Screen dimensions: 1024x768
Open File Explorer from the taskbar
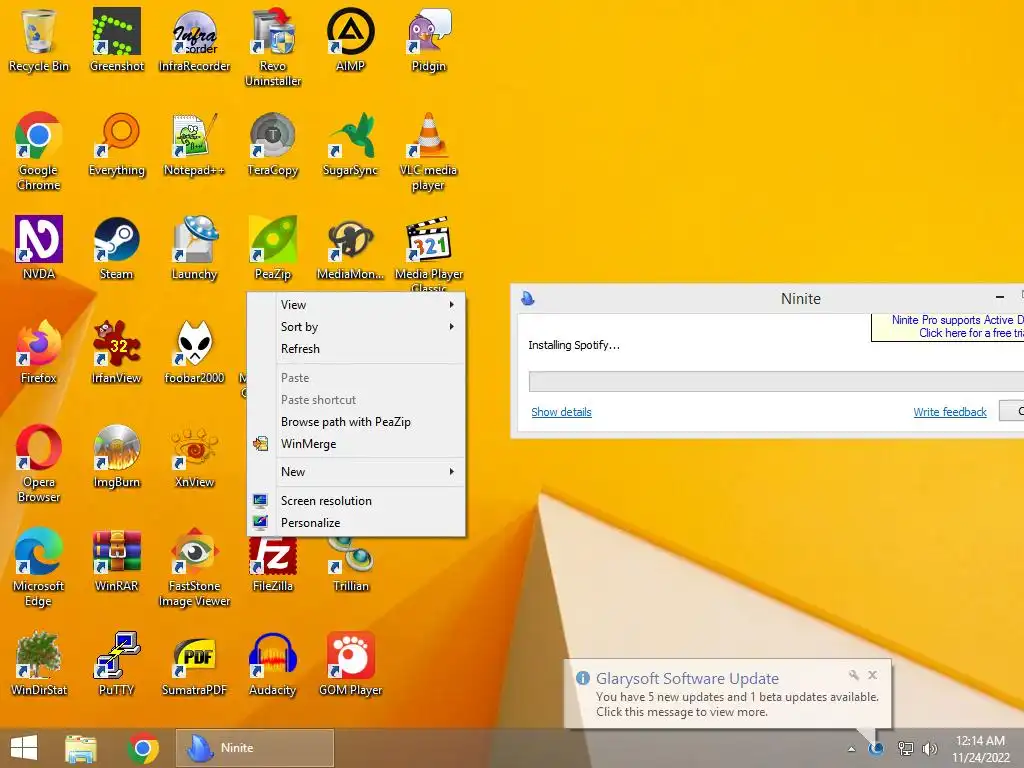(x=81, y=748)
